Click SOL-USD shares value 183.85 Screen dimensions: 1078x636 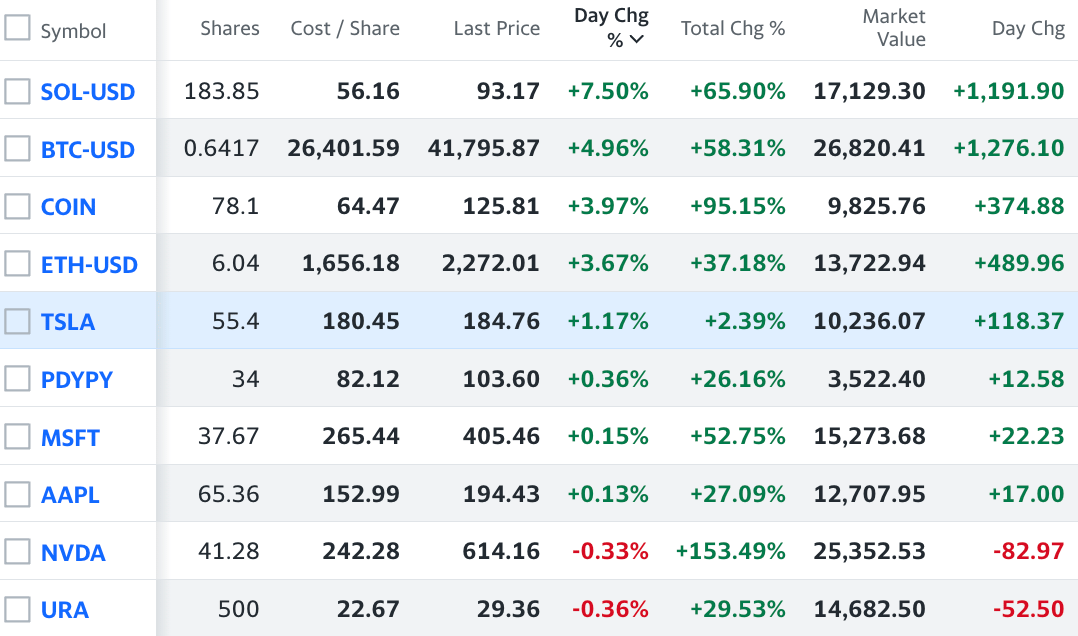click(221, 91)
